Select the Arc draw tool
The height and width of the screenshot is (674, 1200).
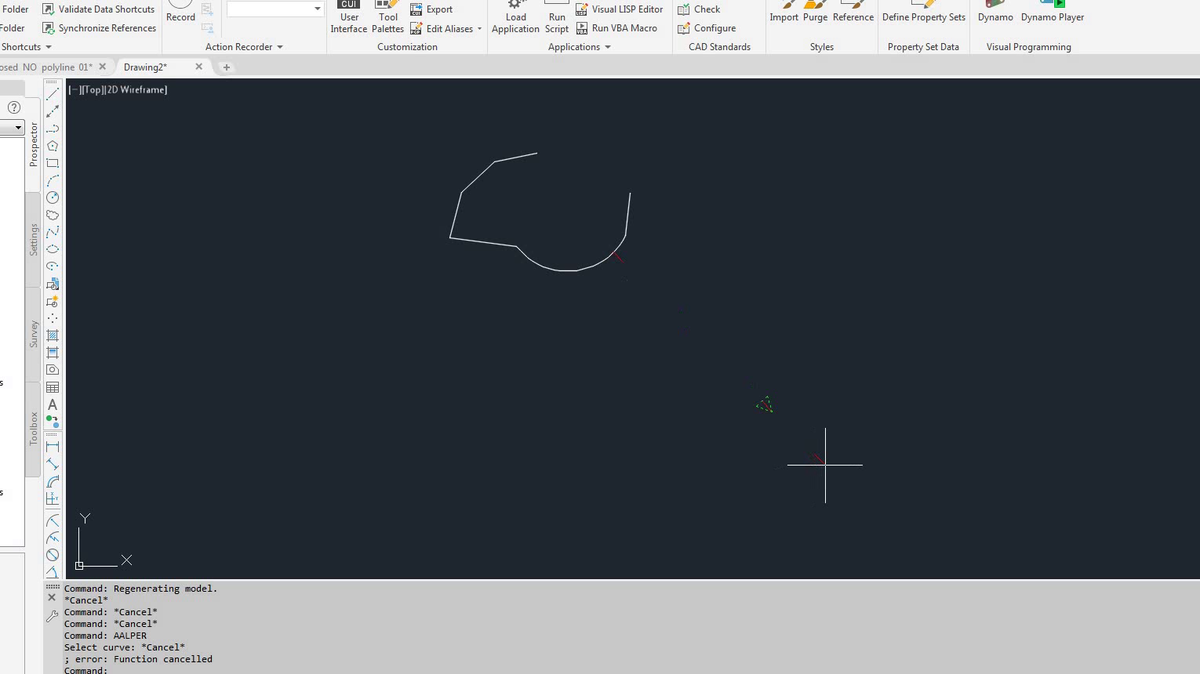point(53,179)
